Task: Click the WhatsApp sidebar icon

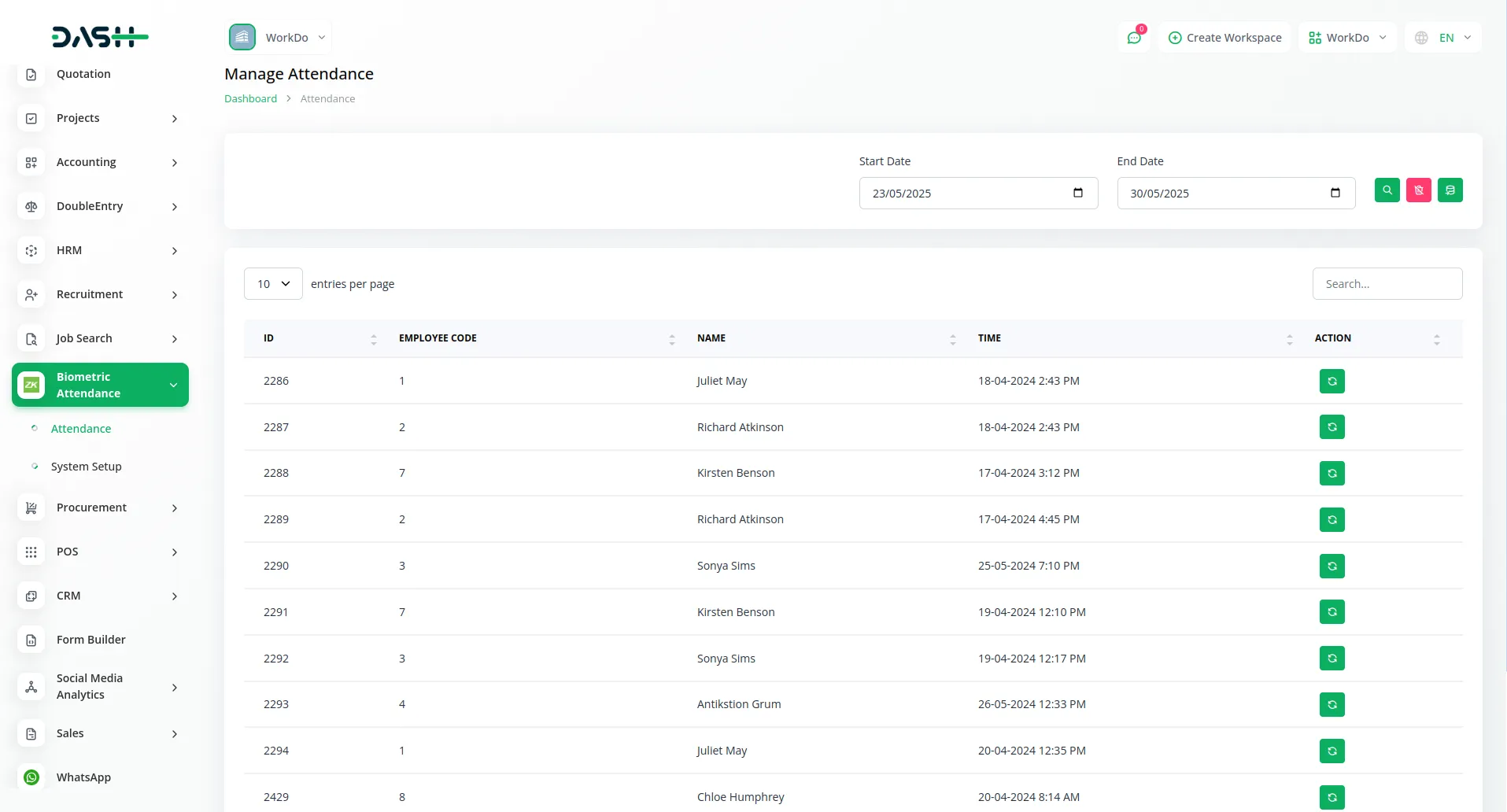Action: pyautogui.click(x=31, y=777)
